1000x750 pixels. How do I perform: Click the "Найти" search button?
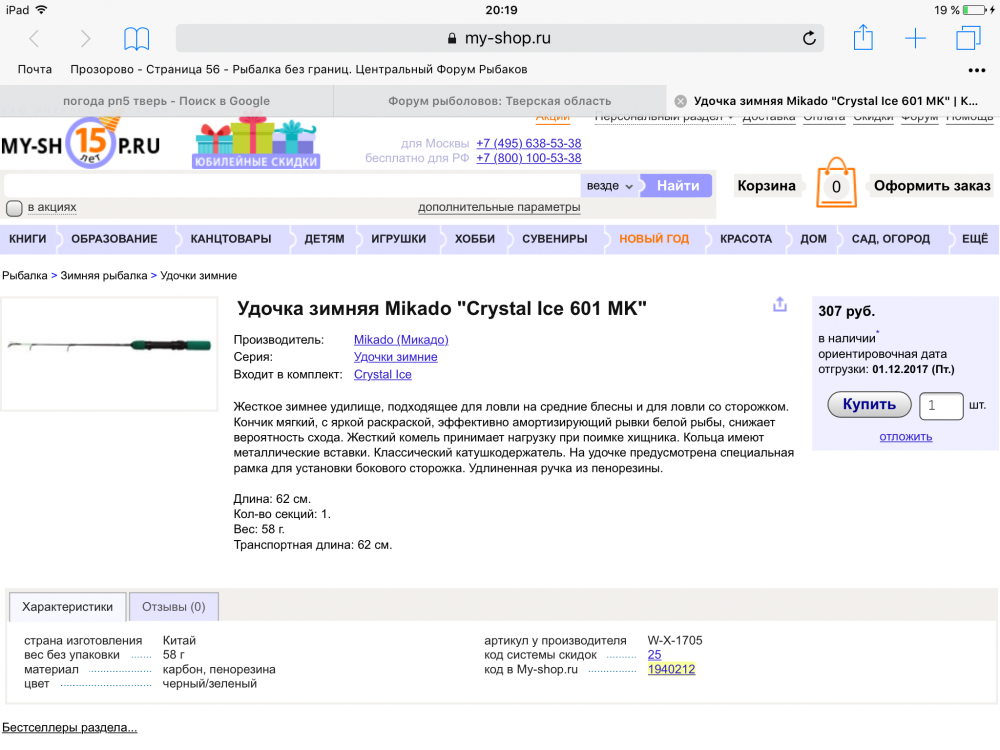click(677, 185)
